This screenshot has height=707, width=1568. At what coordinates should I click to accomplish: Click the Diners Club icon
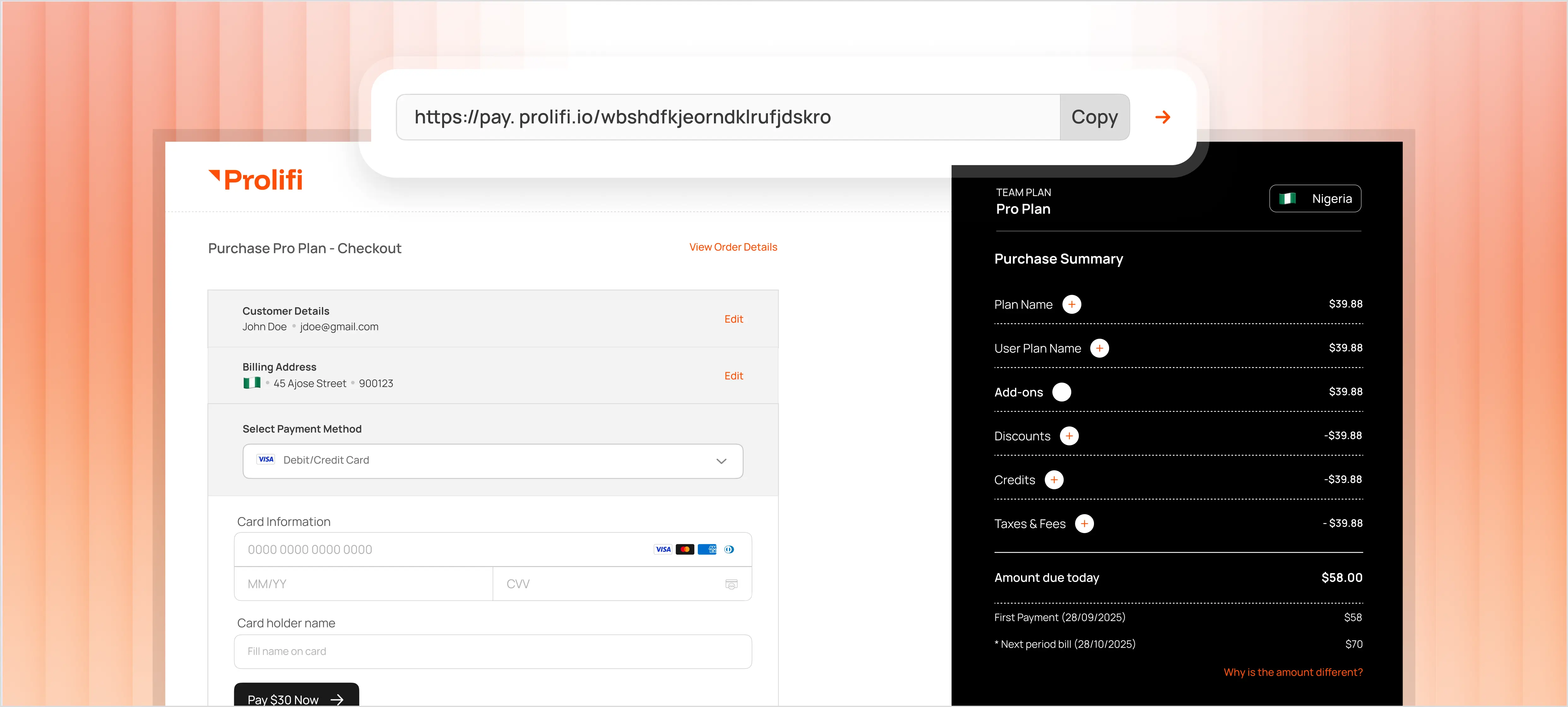(730, 549)
